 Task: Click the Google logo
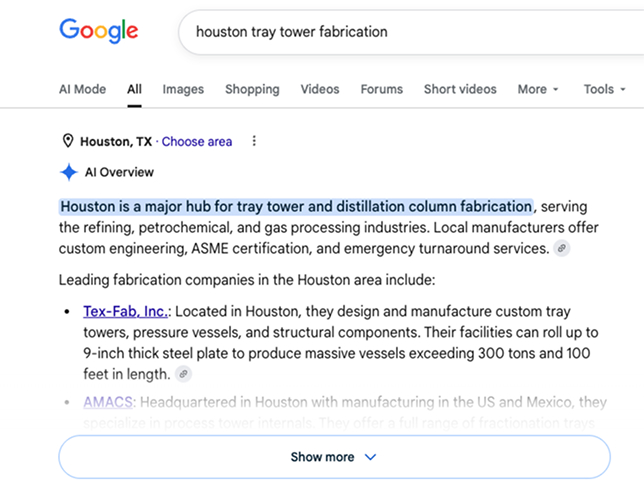coord(99,31)
